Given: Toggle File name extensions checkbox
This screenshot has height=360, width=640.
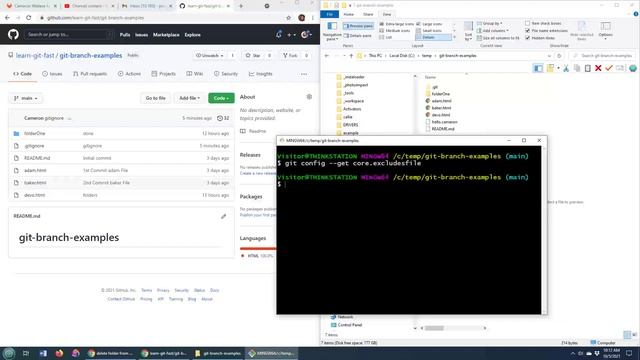Looking at the screenshot, I should click(x=527, y=31).
